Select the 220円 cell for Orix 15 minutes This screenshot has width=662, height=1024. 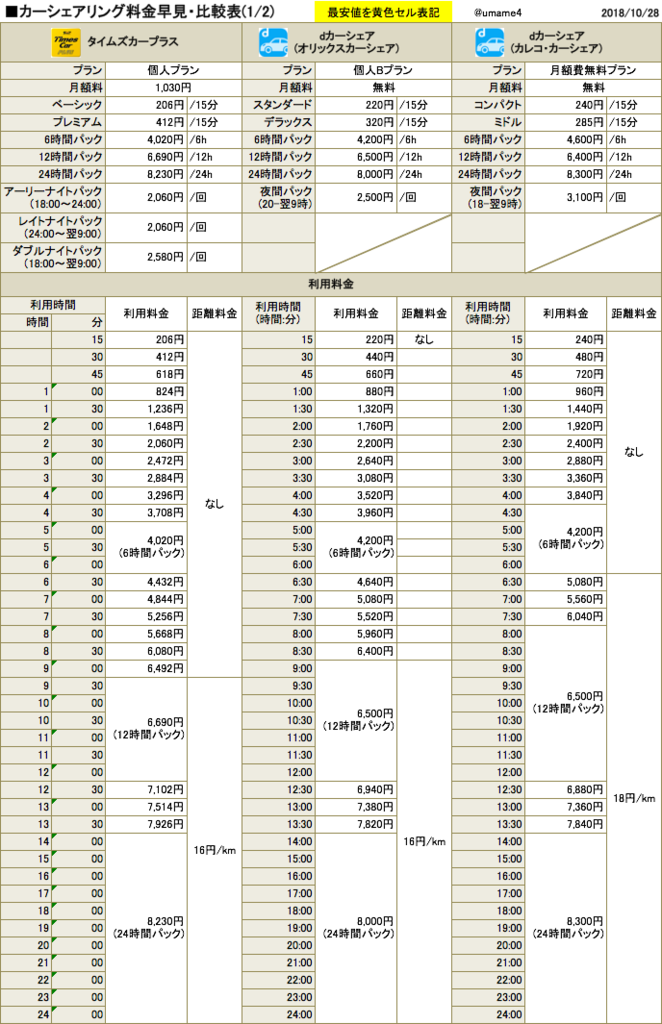point(356,340)
